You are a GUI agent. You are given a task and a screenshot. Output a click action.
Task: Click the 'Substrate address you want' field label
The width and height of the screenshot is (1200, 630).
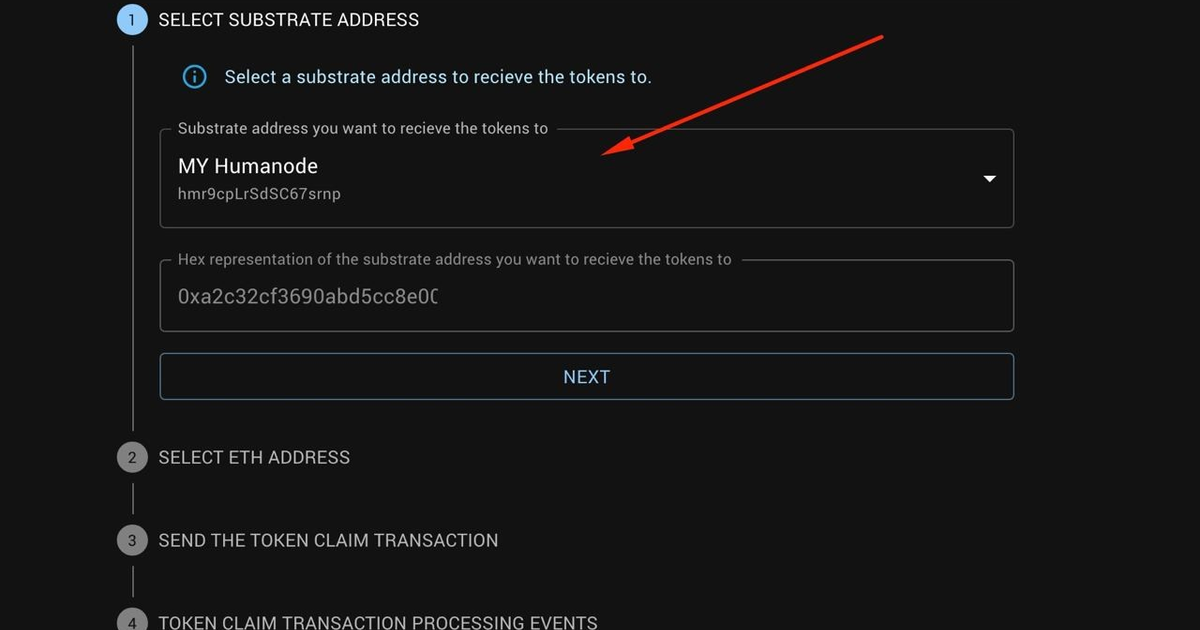(x=363, y=129)
